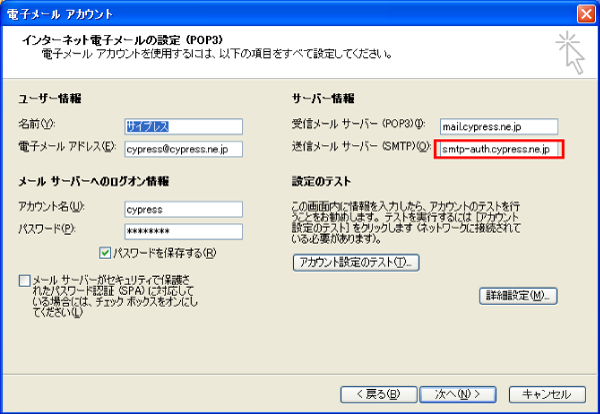This screenshot has width=600, height=414.
Task: Click the サーバー情報 section heading
Action: [x=323, y=99]
